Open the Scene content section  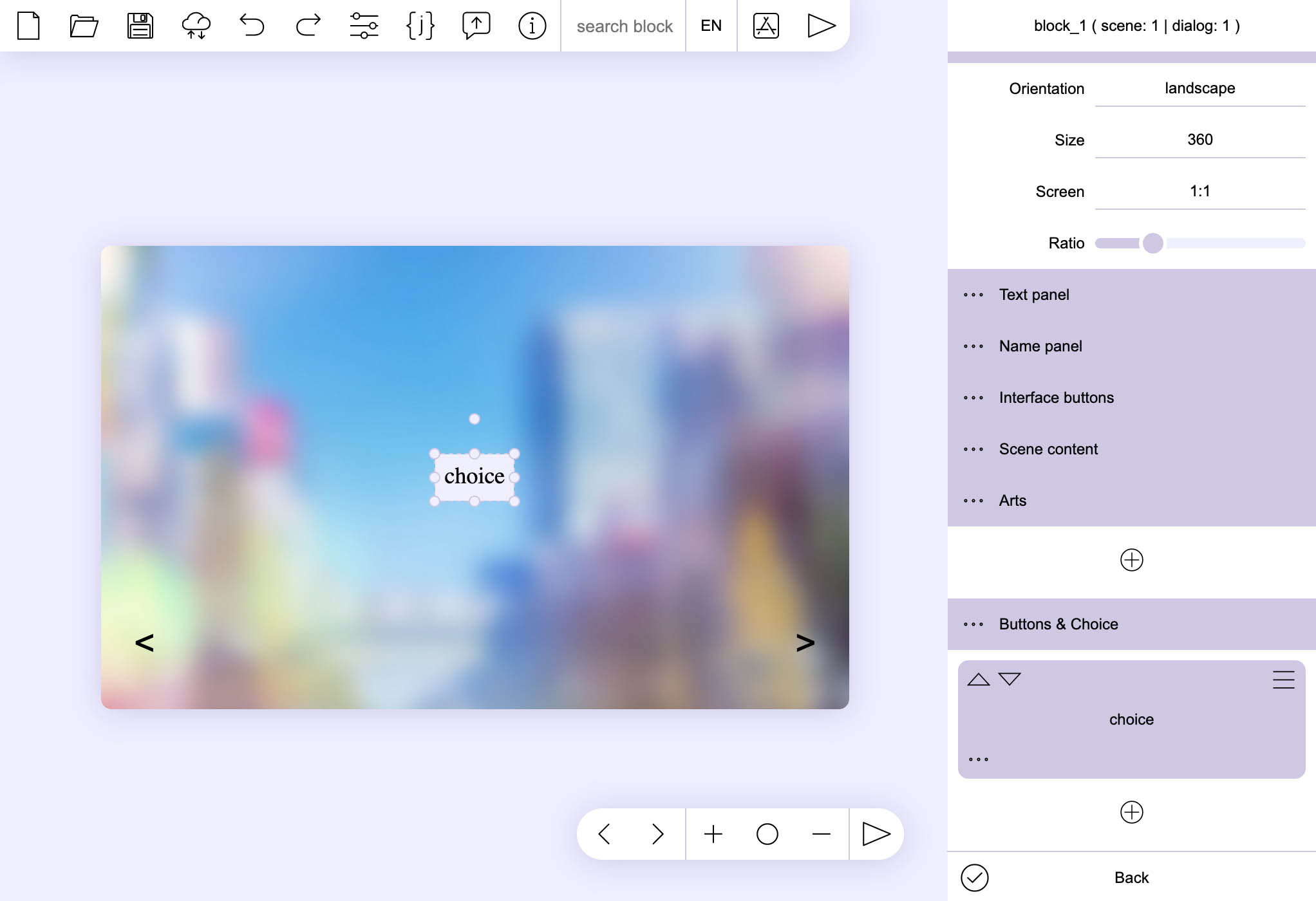1048,449
